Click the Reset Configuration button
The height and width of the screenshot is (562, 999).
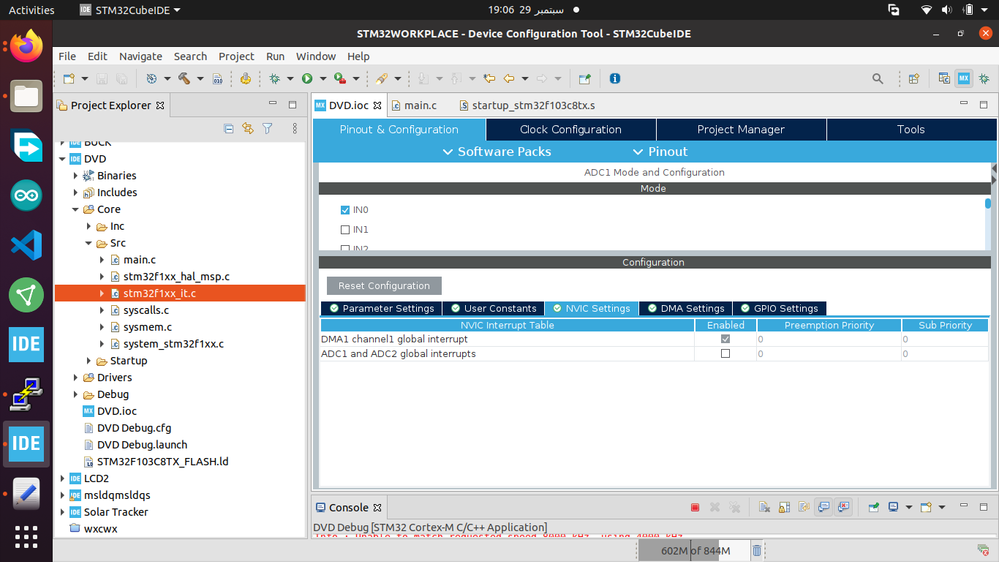pos(384,285)
